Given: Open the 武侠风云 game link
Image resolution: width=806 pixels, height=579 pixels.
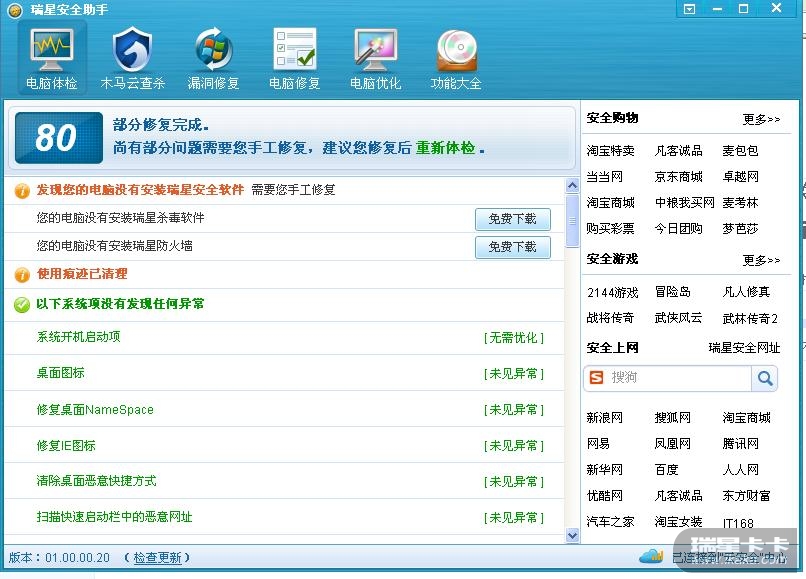Looking at the screenshot, I should [x=678, y=318].
